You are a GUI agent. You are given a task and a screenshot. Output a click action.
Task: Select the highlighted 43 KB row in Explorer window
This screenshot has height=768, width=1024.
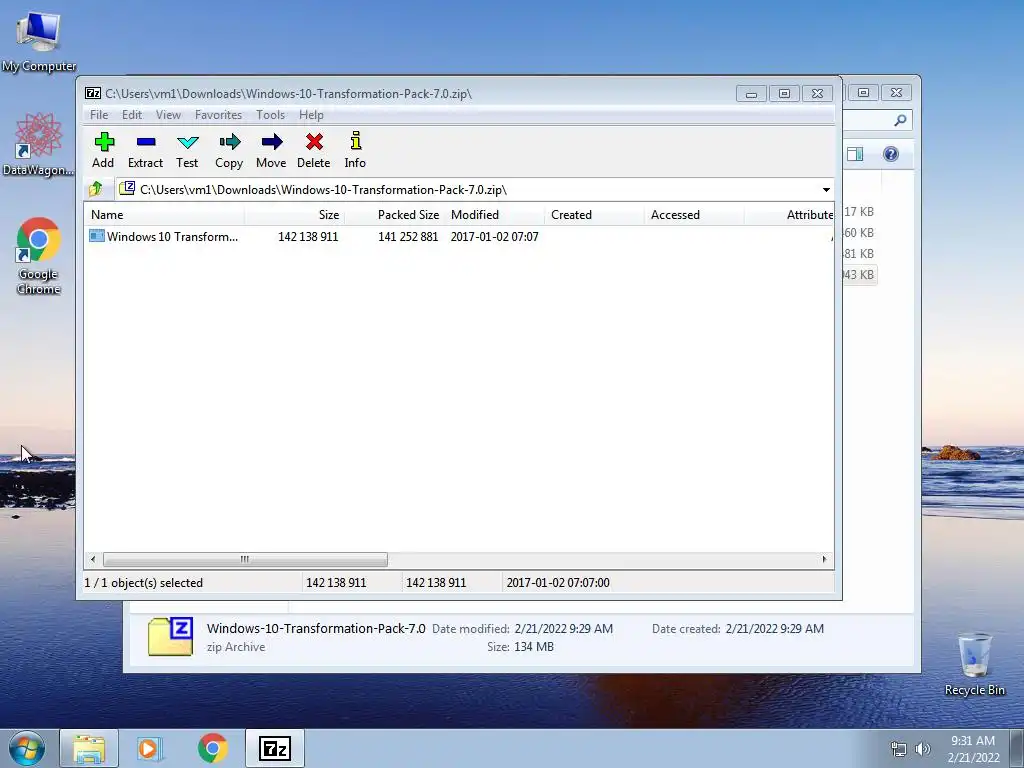click(859, 275)
